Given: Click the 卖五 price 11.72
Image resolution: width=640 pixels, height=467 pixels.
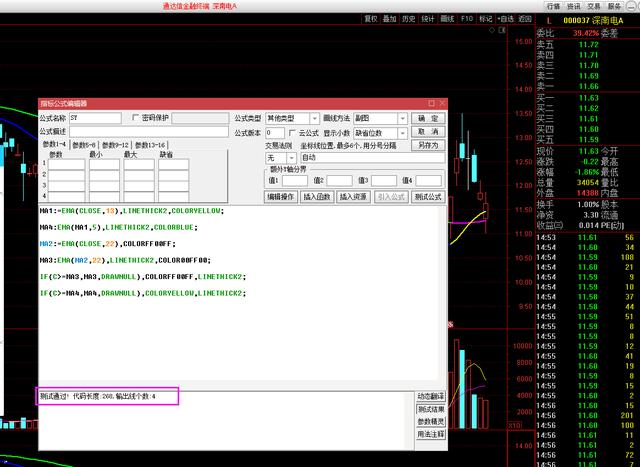Looking at the screenshot, I should pos(589,44).
